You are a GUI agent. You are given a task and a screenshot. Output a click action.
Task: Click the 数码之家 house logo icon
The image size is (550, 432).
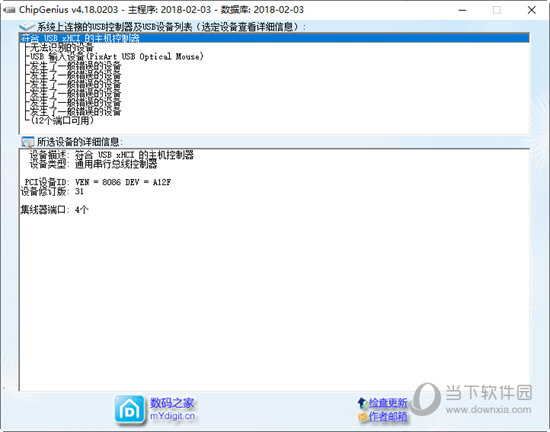pos(129,410)
